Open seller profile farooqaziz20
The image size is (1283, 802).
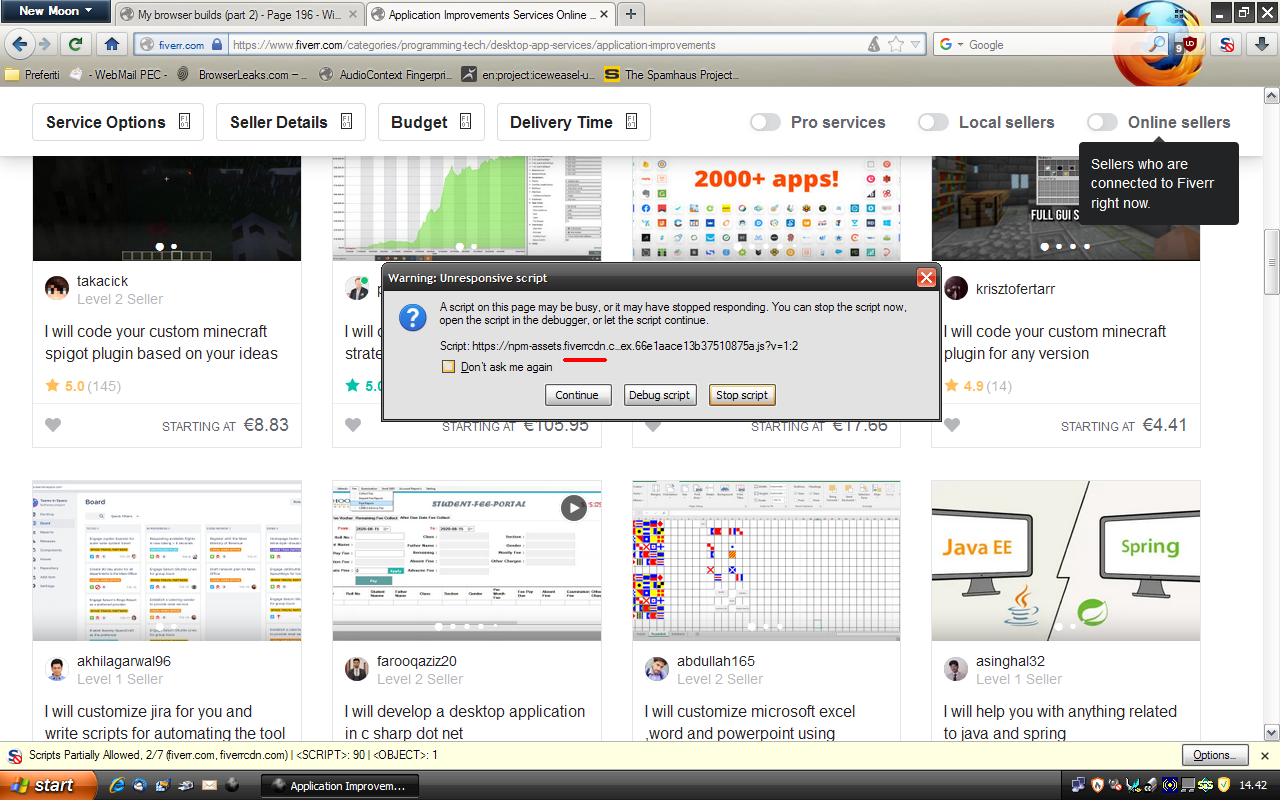416,661
